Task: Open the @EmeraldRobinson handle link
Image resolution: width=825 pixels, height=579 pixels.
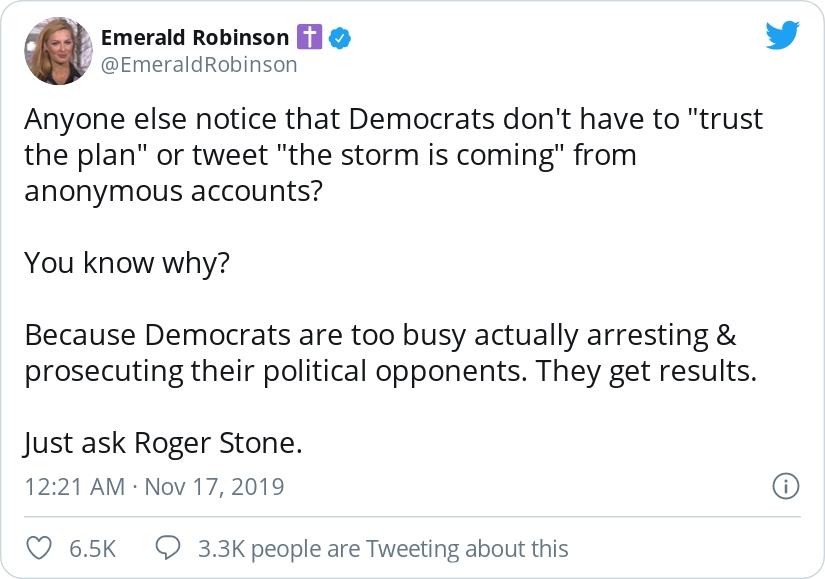Action: click(199, 65)
